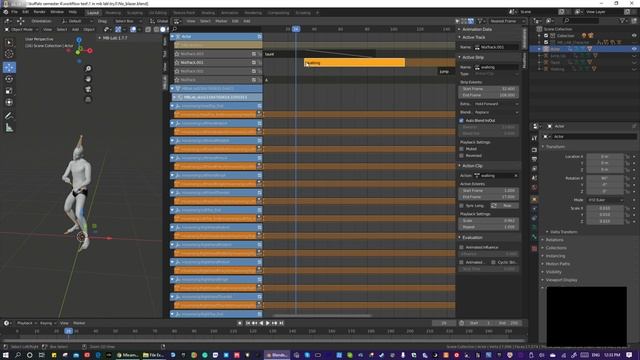Open the Object Mode dropdown

coord(22,29)
